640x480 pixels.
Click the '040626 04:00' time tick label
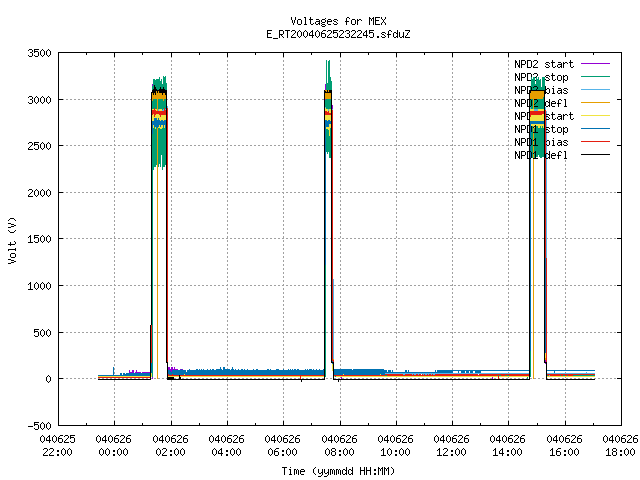(x=227, y=446)
